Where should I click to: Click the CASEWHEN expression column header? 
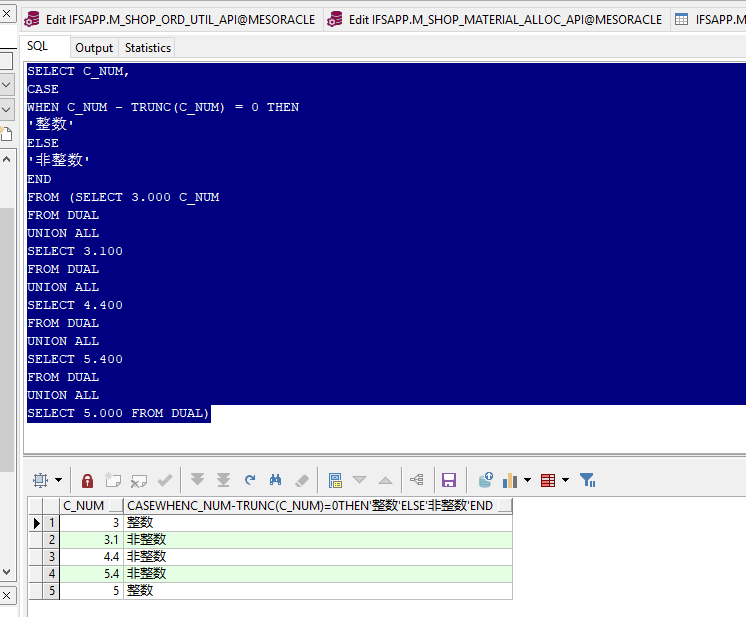pyautogui.click(x=318, y=506)
